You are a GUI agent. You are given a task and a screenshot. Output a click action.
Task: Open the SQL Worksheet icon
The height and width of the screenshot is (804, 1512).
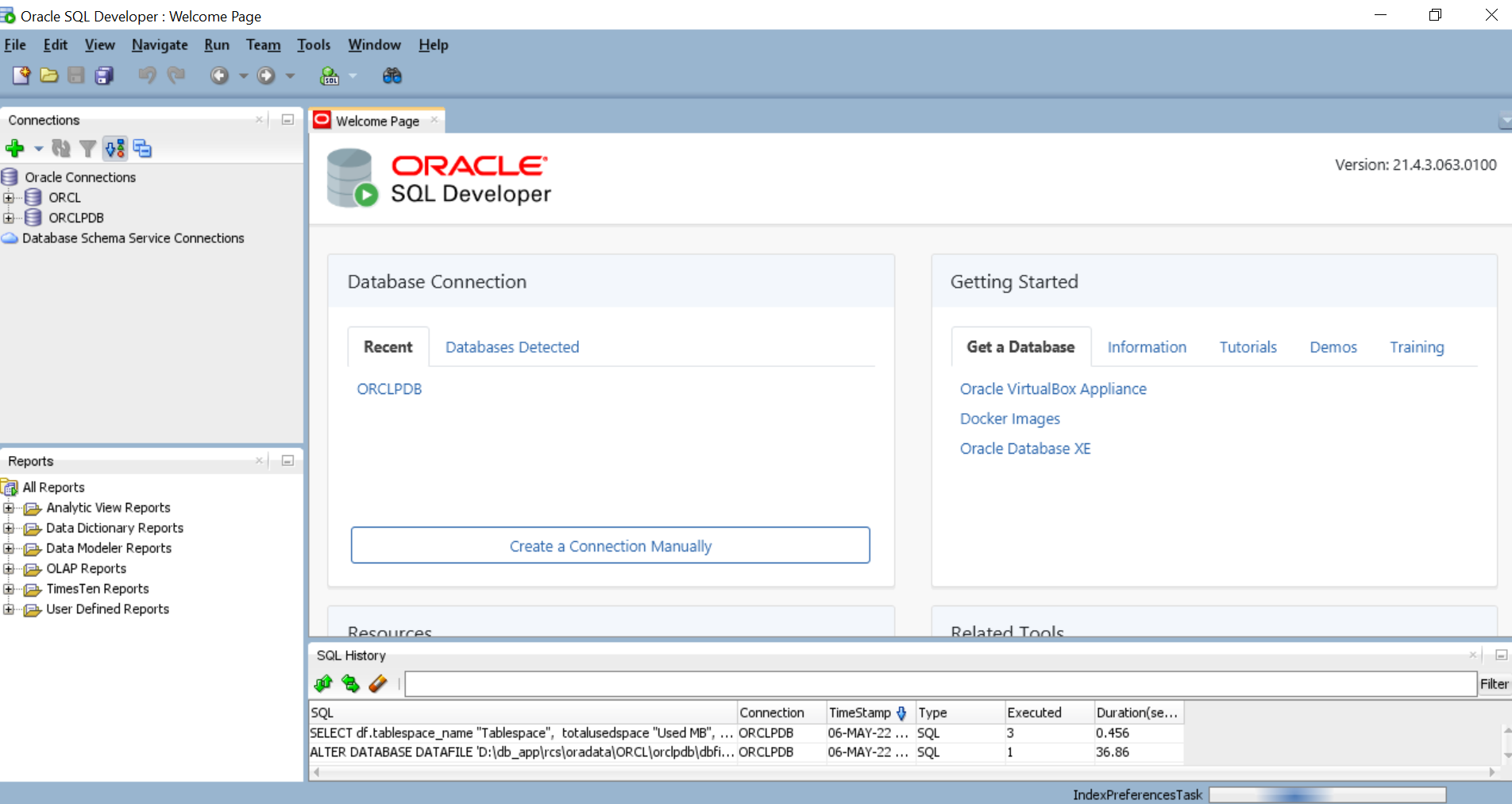click(329, 75)
